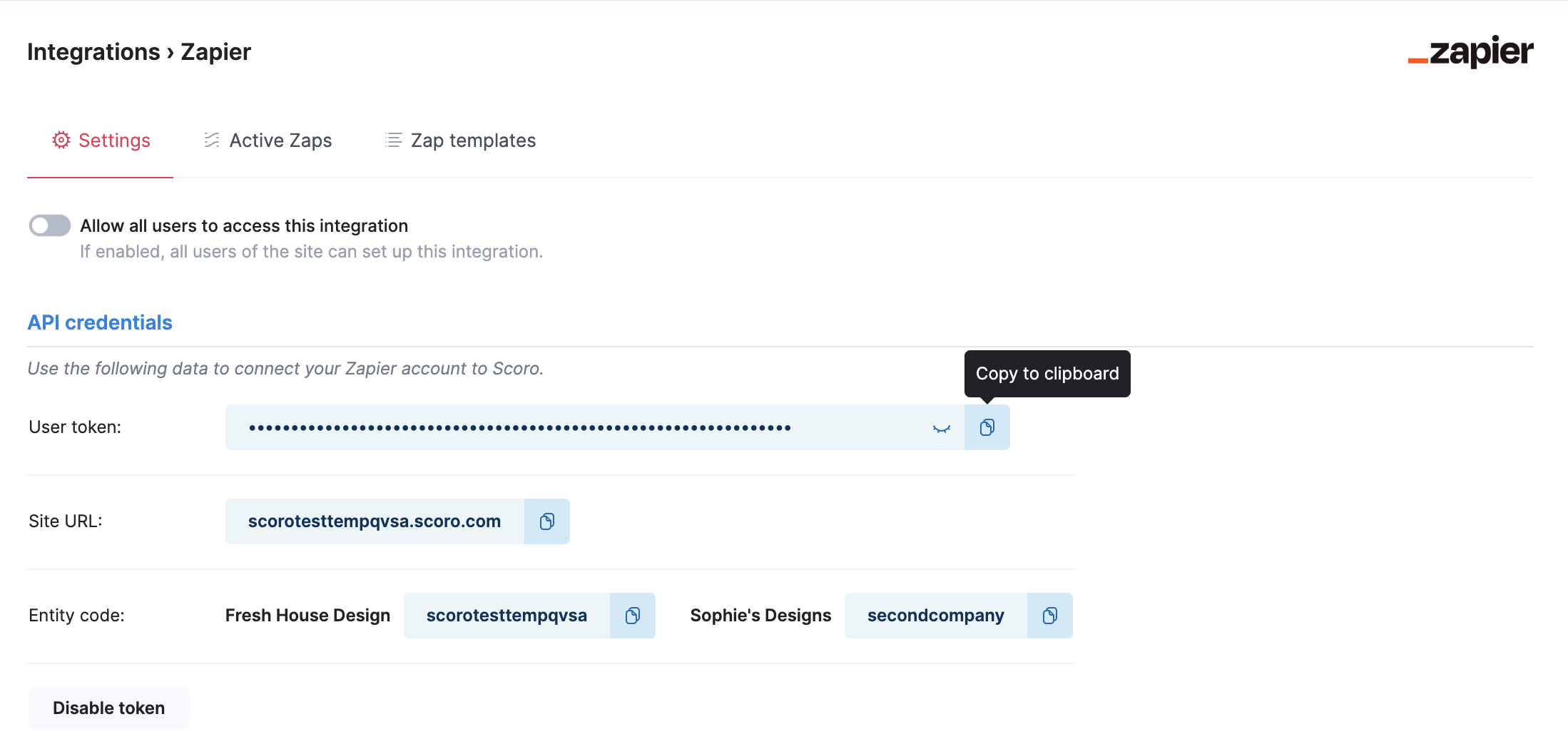Open the Settings tab
Viewport: 1568px width, 749px height.
coord(101,141)
